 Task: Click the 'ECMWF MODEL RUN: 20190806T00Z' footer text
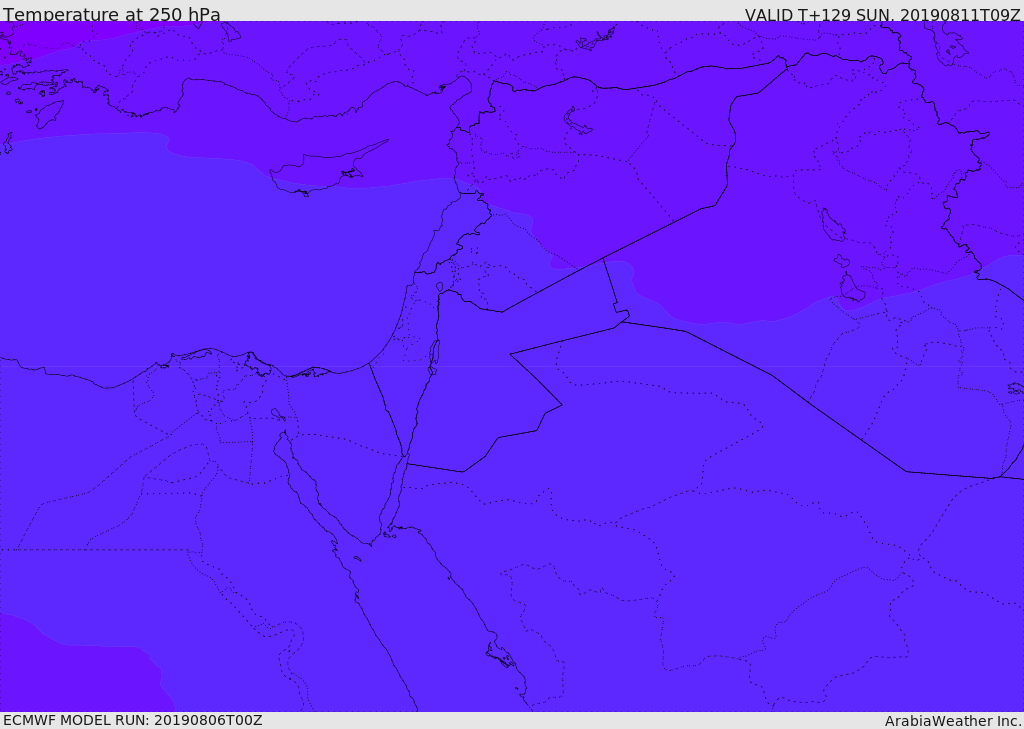[133, 720]
